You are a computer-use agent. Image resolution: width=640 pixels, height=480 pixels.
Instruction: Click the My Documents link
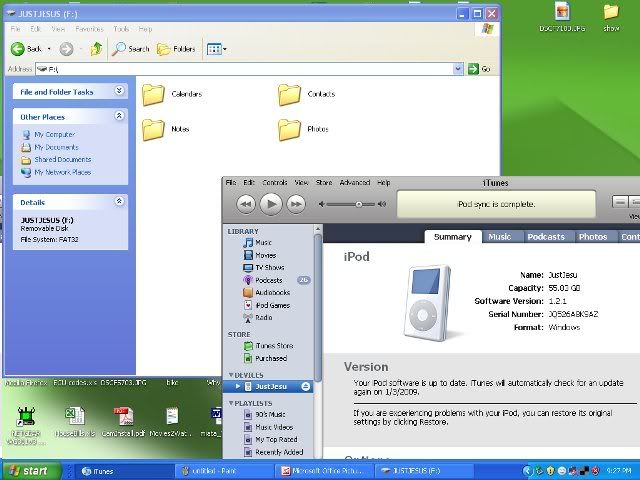(x=56, y=147)
